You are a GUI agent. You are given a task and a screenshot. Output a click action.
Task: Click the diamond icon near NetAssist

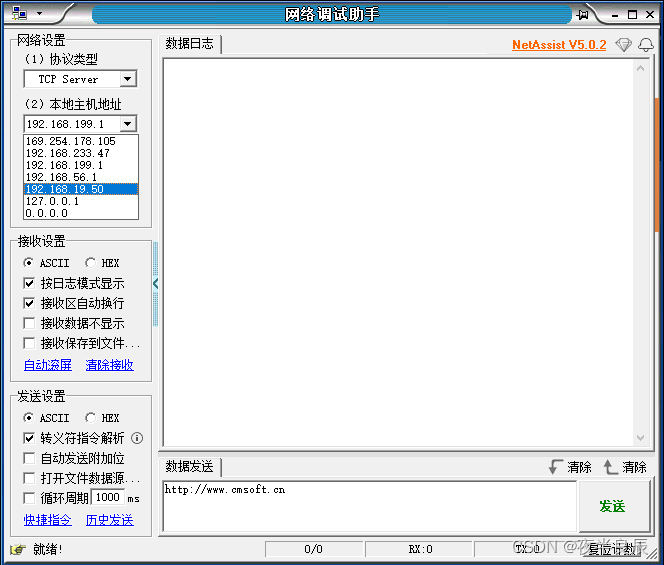[623, 44]
